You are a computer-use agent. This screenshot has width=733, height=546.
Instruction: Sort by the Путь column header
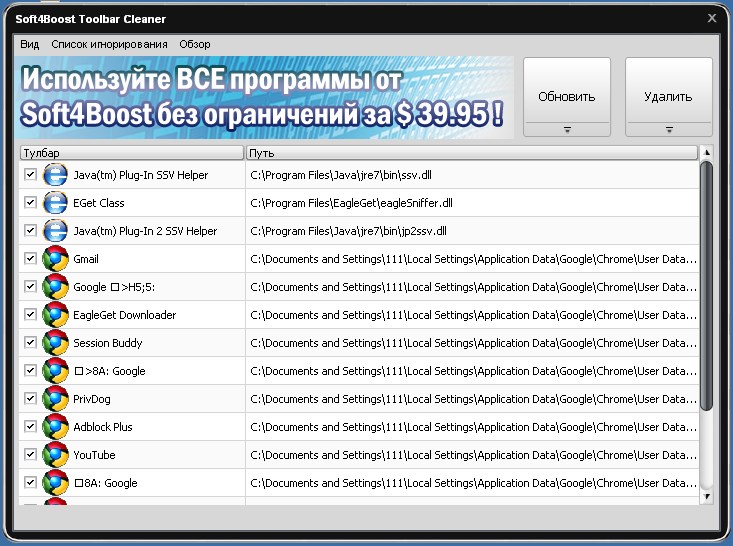(472, 153)
